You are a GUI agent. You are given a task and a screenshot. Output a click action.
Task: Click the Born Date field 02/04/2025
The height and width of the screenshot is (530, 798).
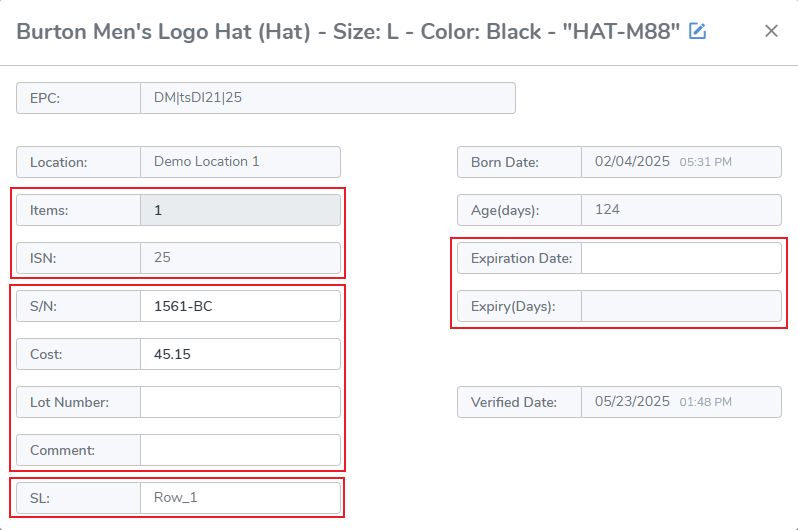[681, 162]
